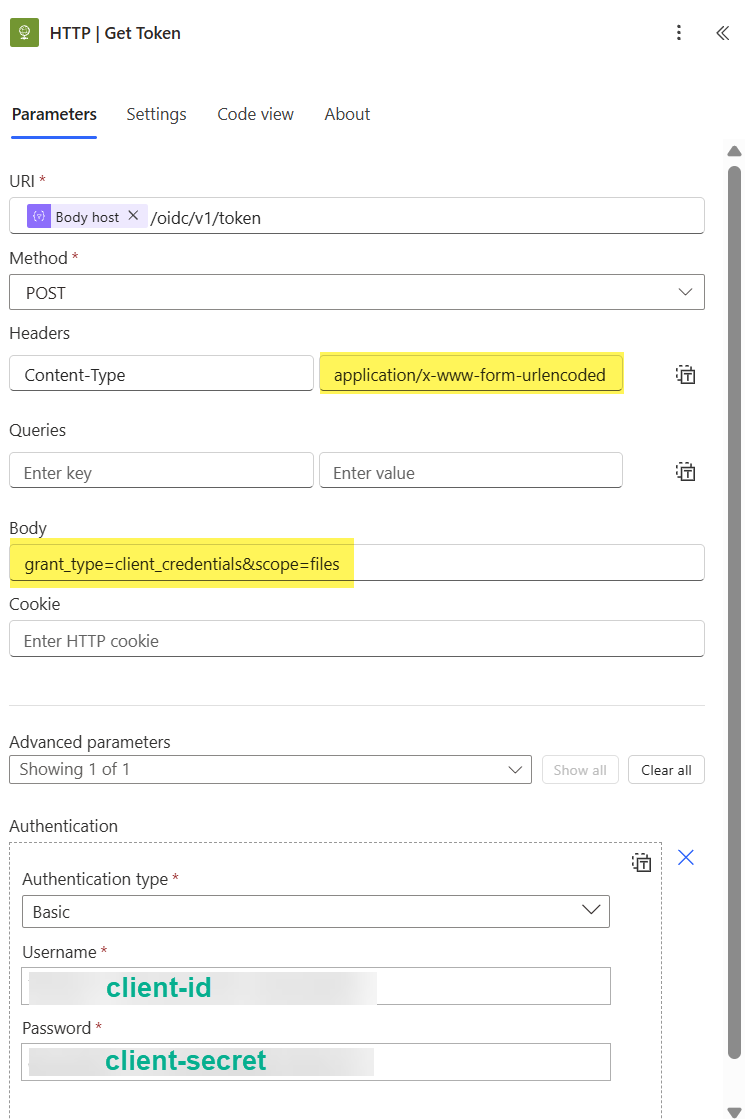The width and height of the screenshot is (745, 1119).
Task: Click the Enter HTTP cookie field
Action: pyautogui.click(x=357, y=639)
